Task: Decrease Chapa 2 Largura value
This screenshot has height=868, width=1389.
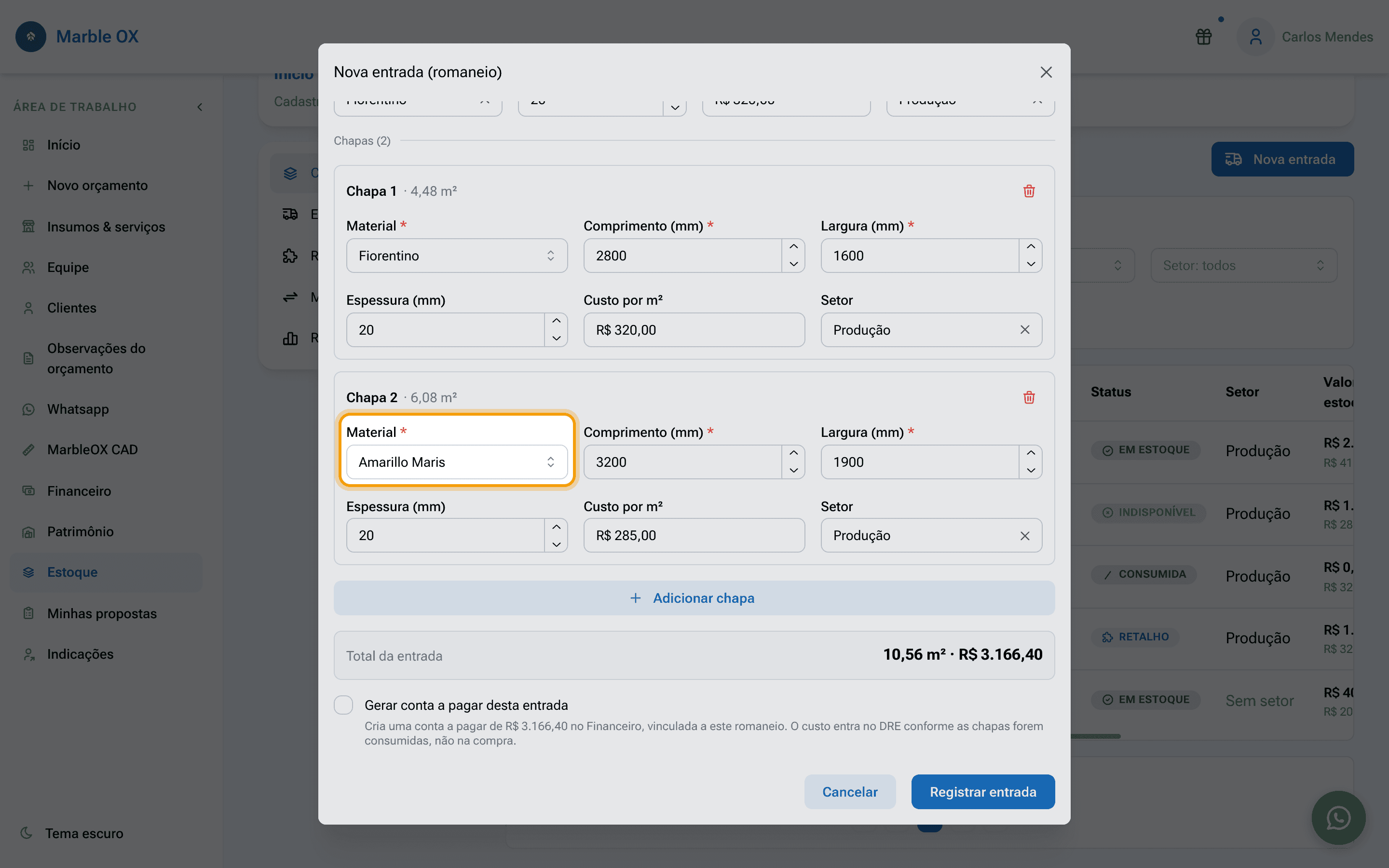Action: 1031,470
